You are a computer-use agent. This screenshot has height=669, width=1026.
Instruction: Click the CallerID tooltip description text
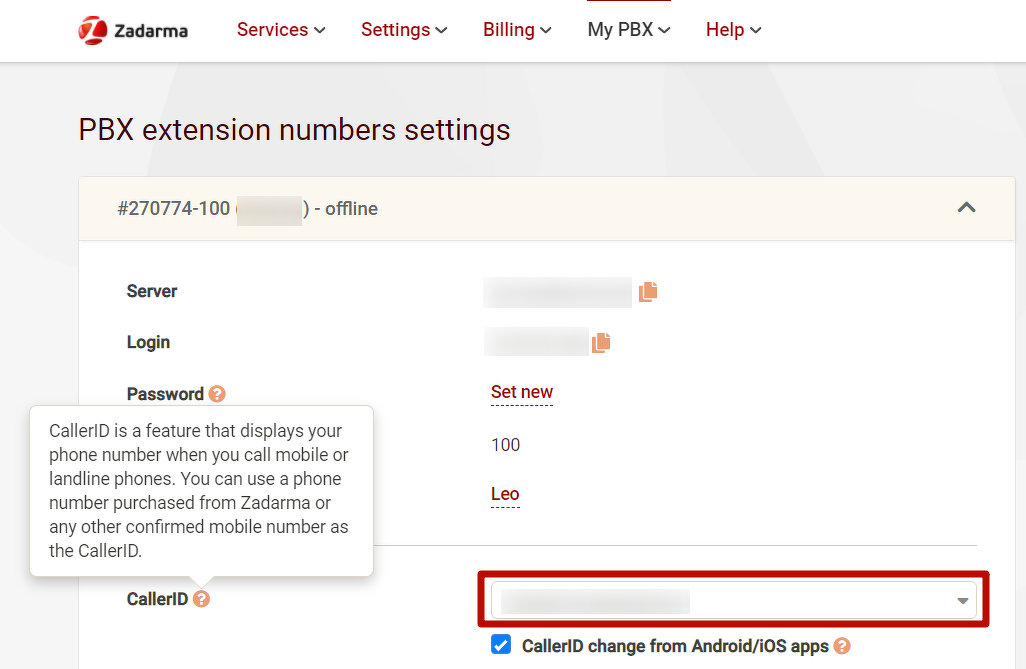pyautogui.click(x=200, y=490)
